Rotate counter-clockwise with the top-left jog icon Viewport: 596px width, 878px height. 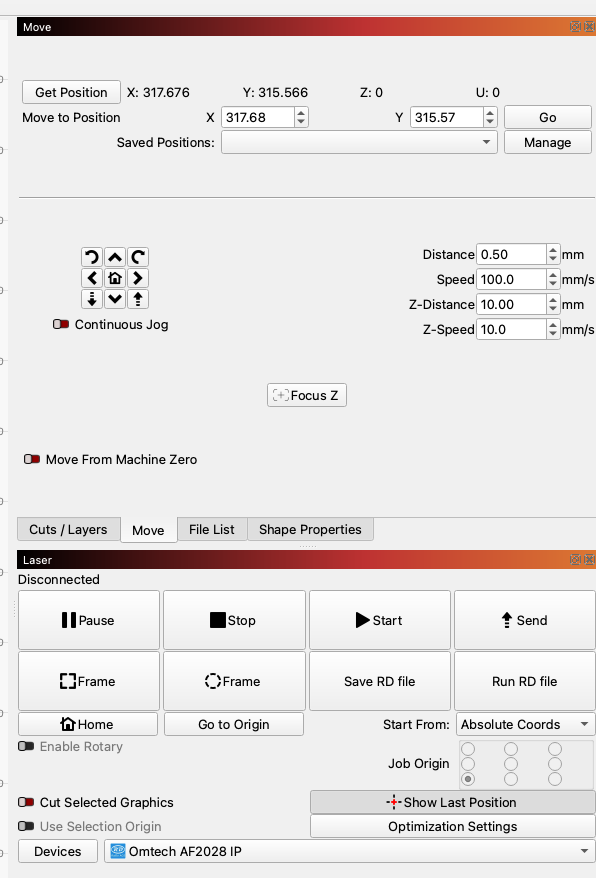point(92,257)
